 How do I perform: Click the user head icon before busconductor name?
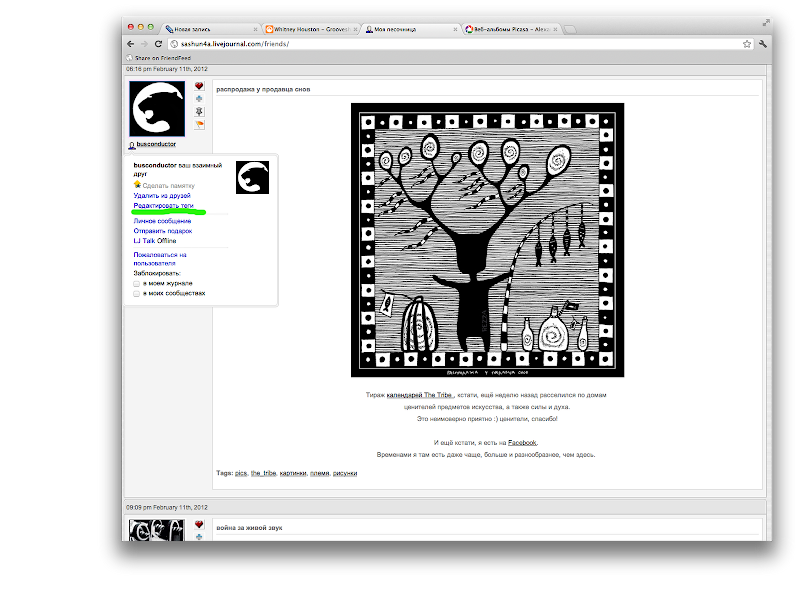(132, 145)
